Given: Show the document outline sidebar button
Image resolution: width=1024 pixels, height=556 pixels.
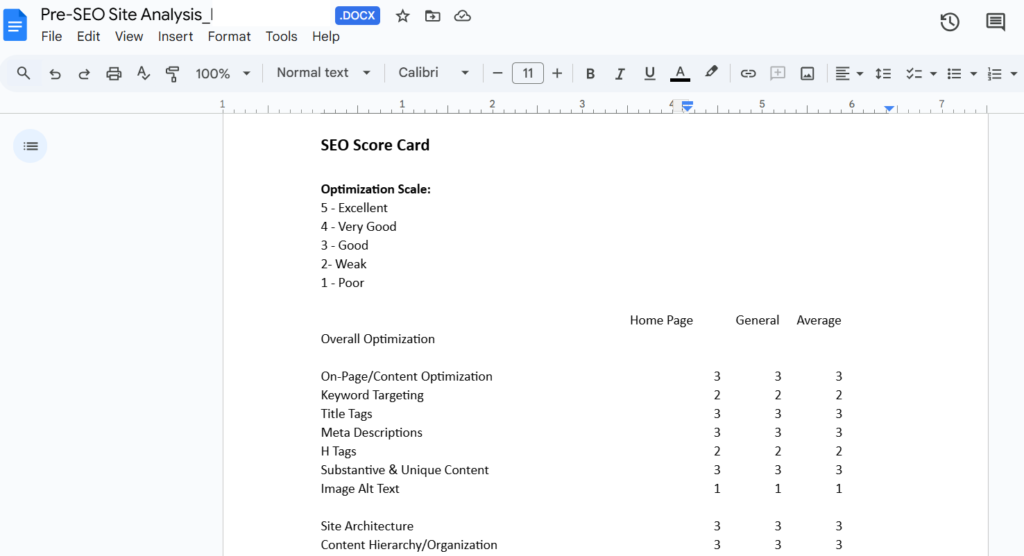Looking at the screenshot, I should 30,146.
